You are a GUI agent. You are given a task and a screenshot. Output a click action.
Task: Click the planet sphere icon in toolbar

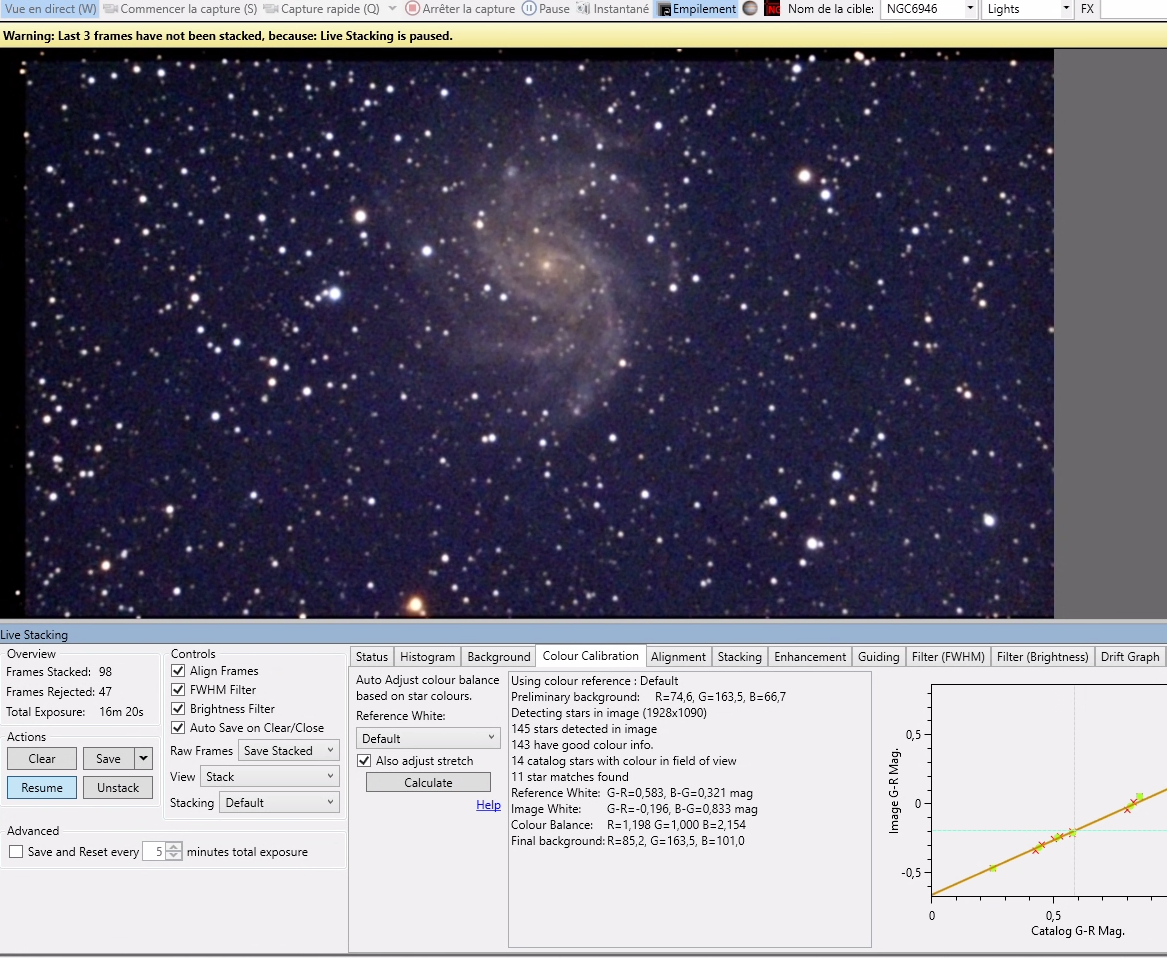(x=750, y=9)
